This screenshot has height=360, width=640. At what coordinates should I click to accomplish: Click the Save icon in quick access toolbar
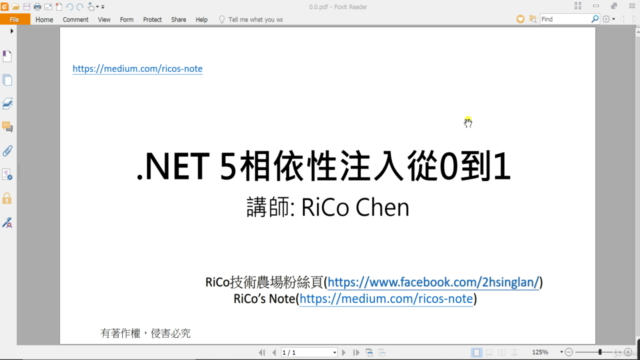coord(27,7)
